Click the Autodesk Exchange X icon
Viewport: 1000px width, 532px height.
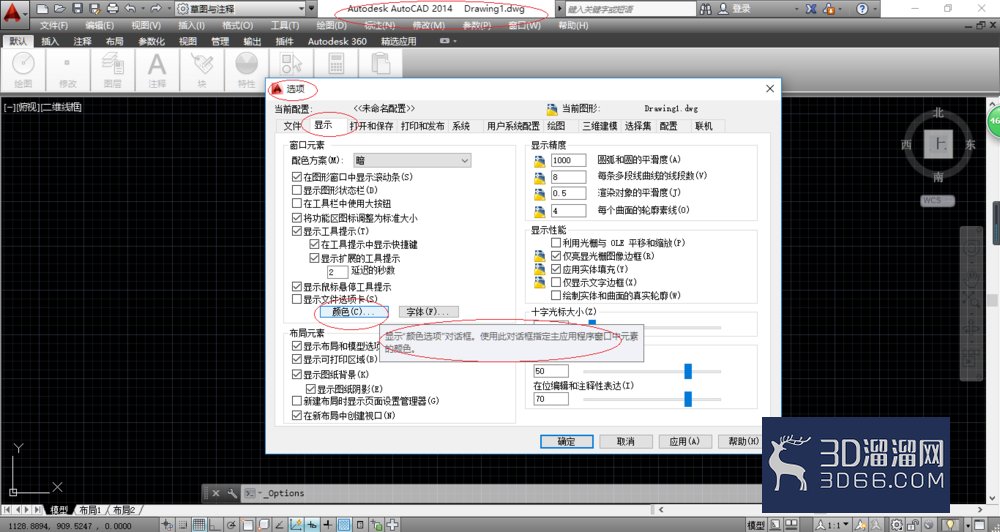(811, 9)
